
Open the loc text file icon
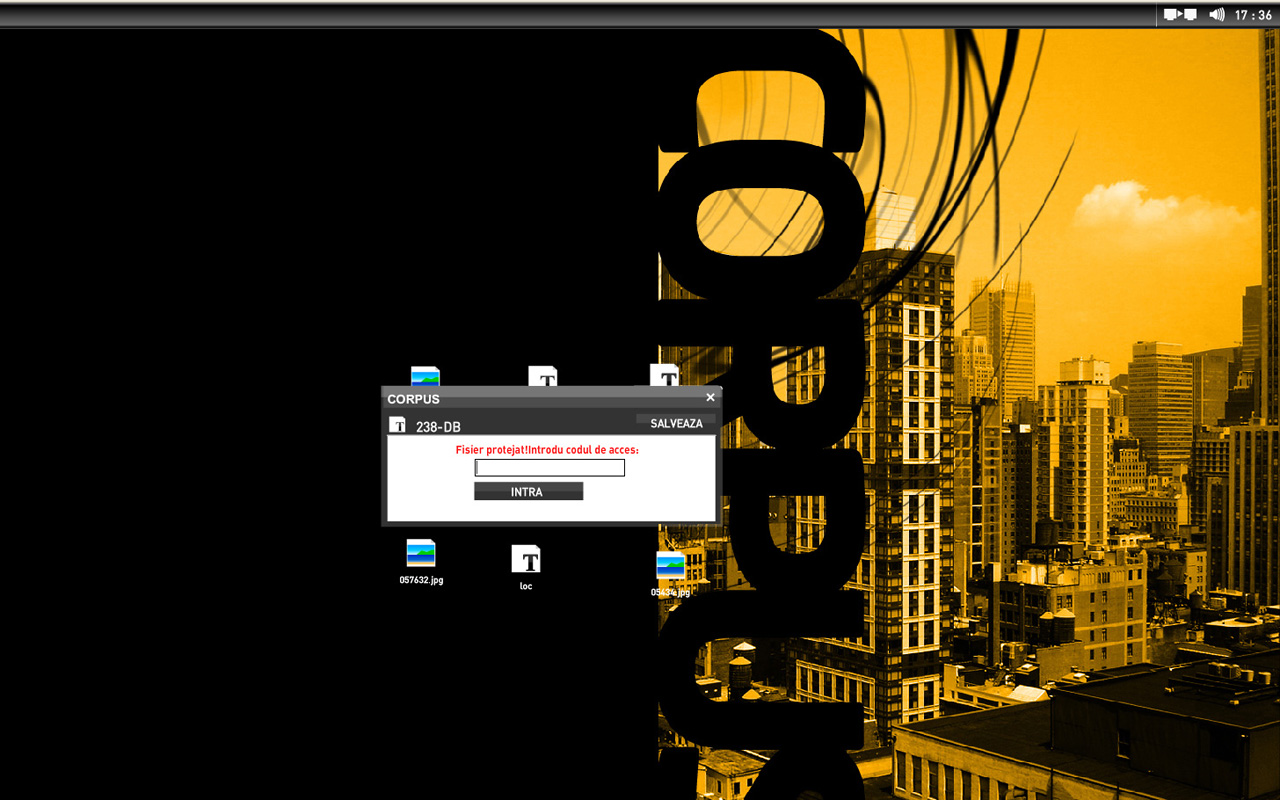526,559
